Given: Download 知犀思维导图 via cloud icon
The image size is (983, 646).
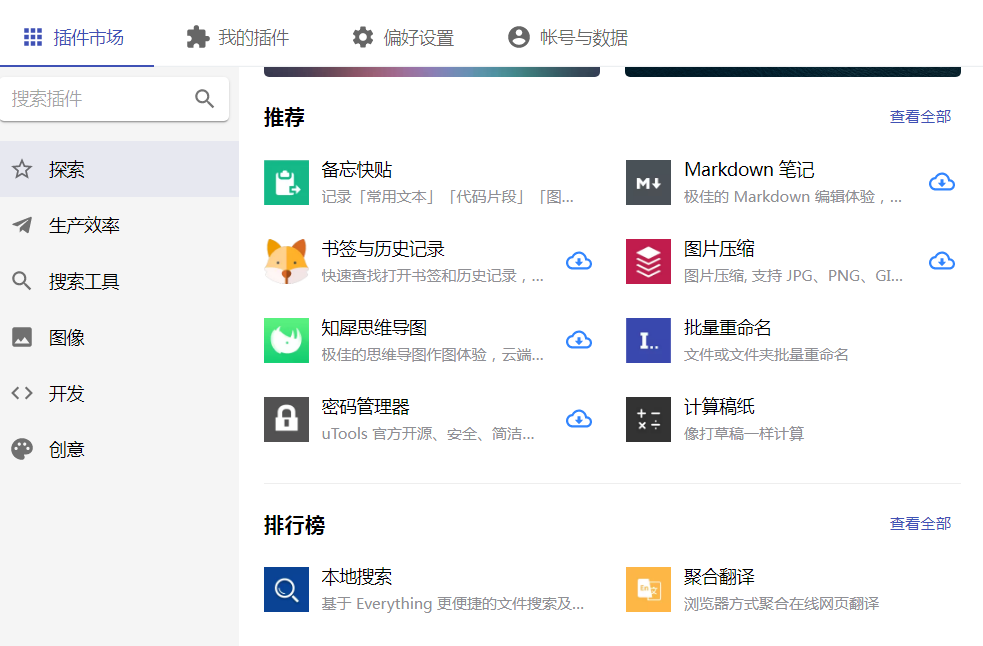Looking at the screenshot, I should point(579,341).
